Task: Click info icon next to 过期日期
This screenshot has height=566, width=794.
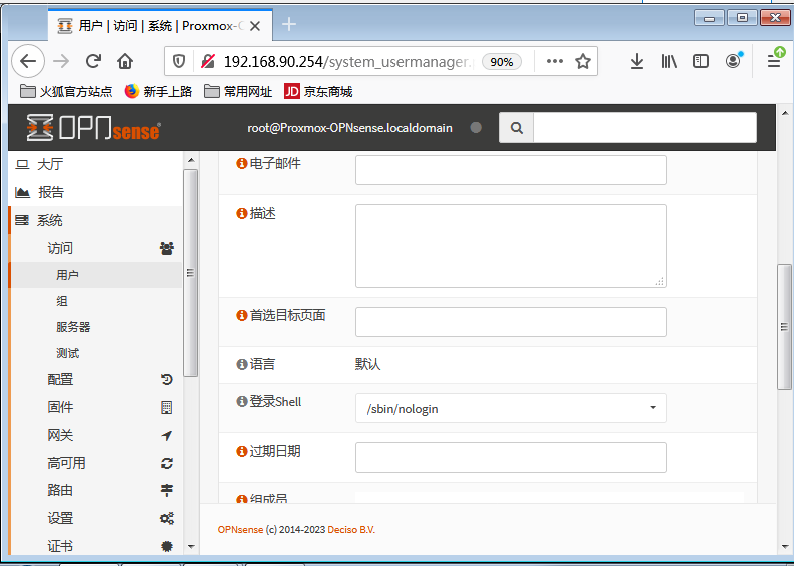Action: point(241,452)
